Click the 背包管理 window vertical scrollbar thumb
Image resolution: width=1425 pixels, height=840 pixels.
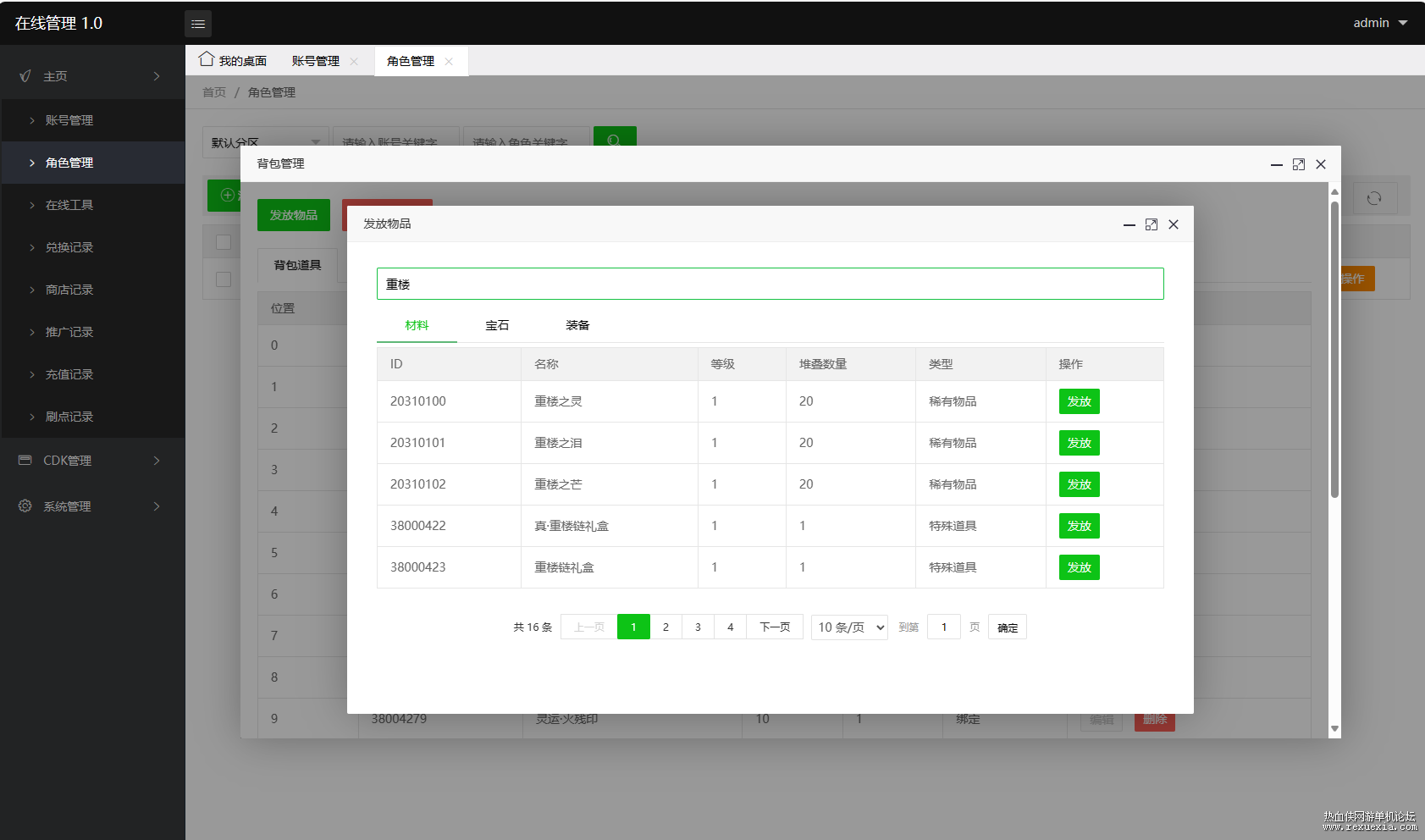[x=1334, y=349]
